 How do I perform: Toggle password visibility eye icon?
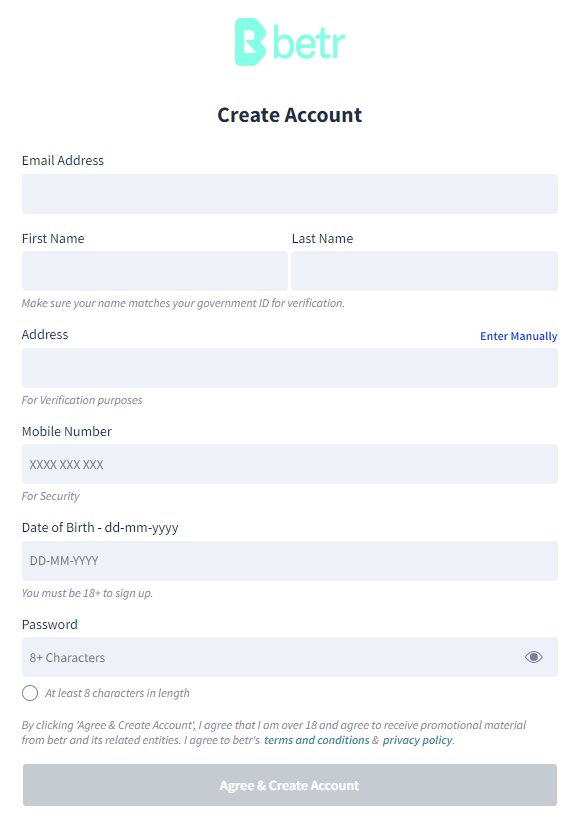pos(534,657)
